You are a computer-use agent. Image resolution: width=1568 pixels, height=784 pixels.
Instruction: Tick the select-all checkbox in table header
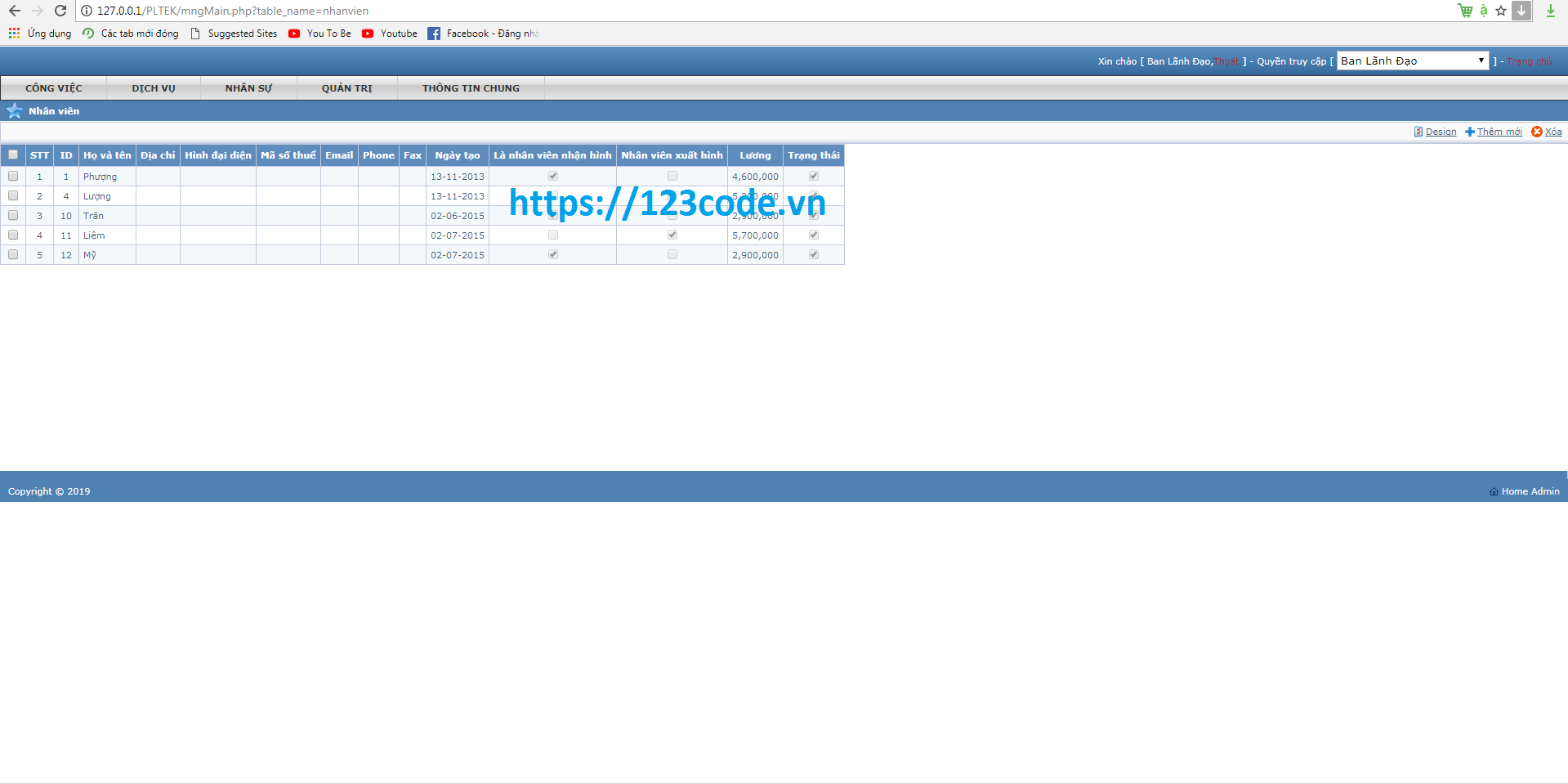[x=13, y=155]
